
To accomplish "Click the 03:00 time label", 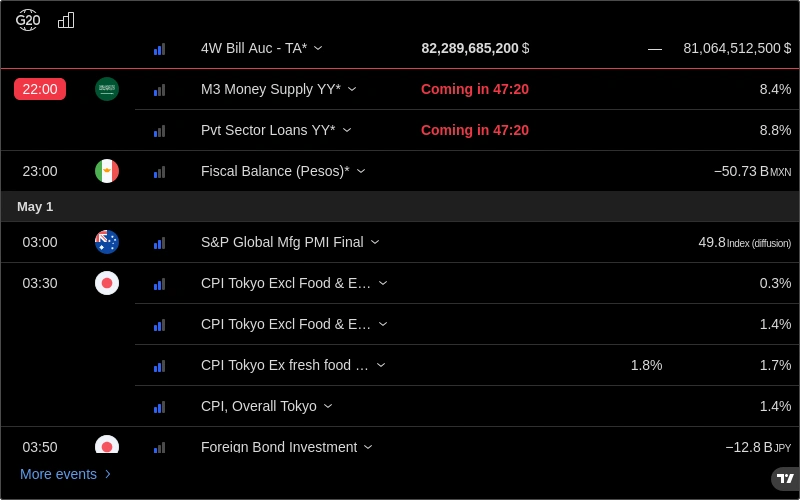I will click(40, 242).
